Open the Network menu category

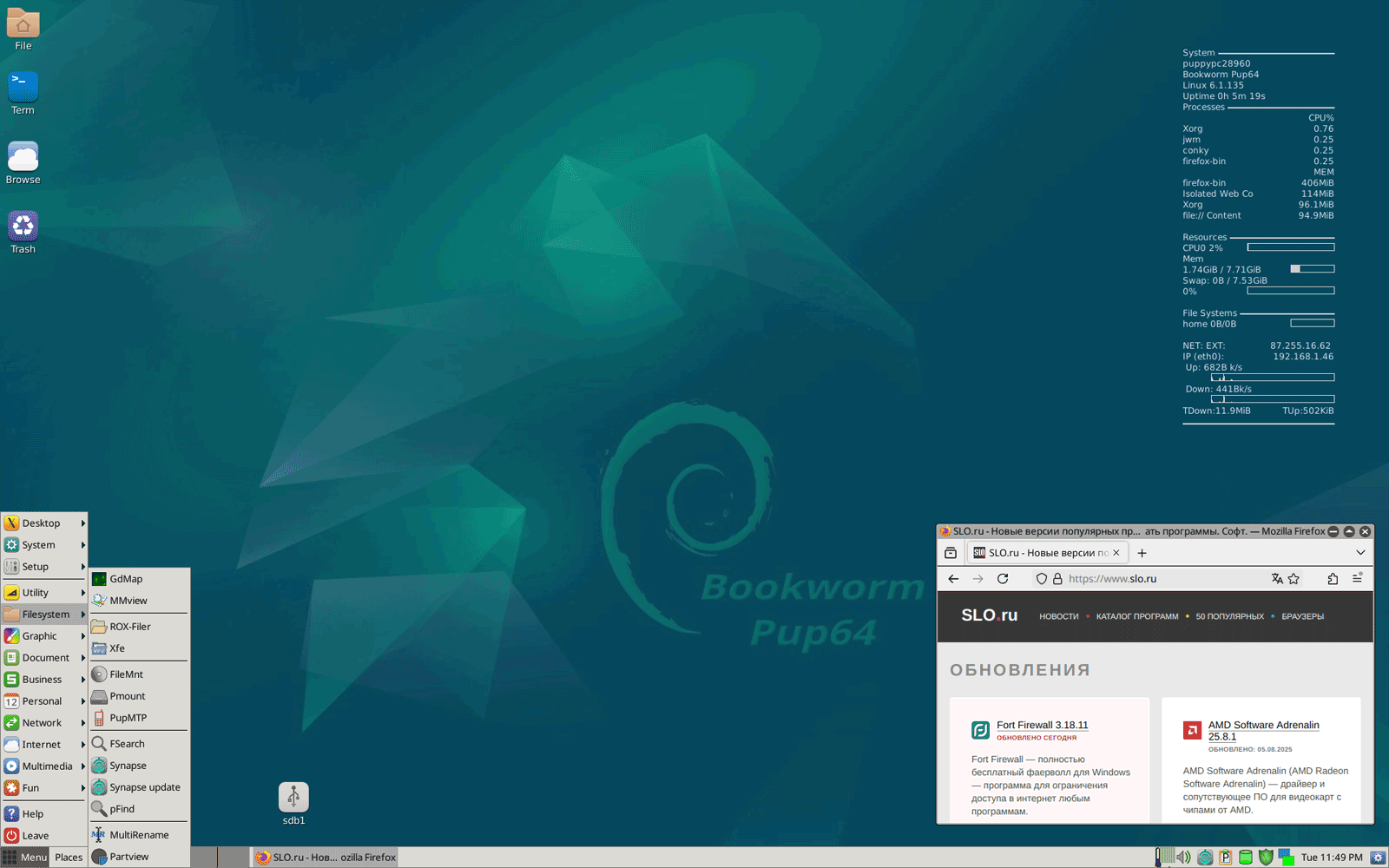(44, 723)
